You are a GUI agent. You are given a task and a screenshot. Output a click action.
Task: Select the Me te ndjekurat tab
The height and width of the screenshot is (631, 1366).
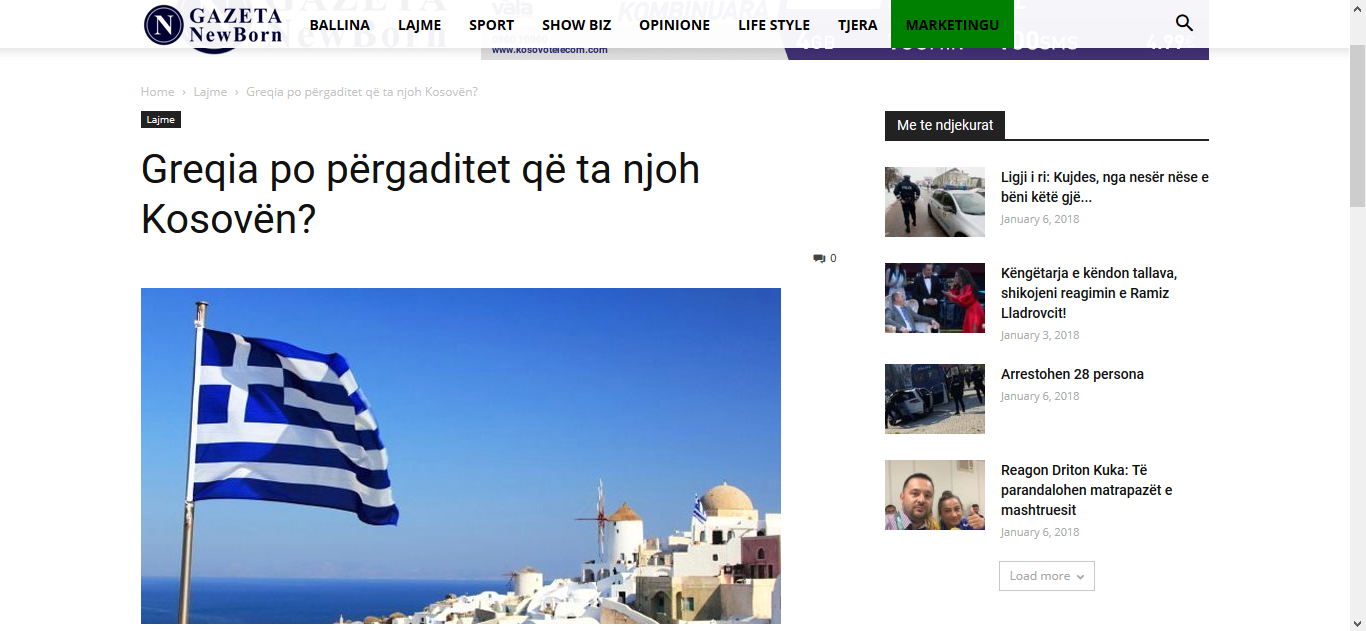coord(945,125)
